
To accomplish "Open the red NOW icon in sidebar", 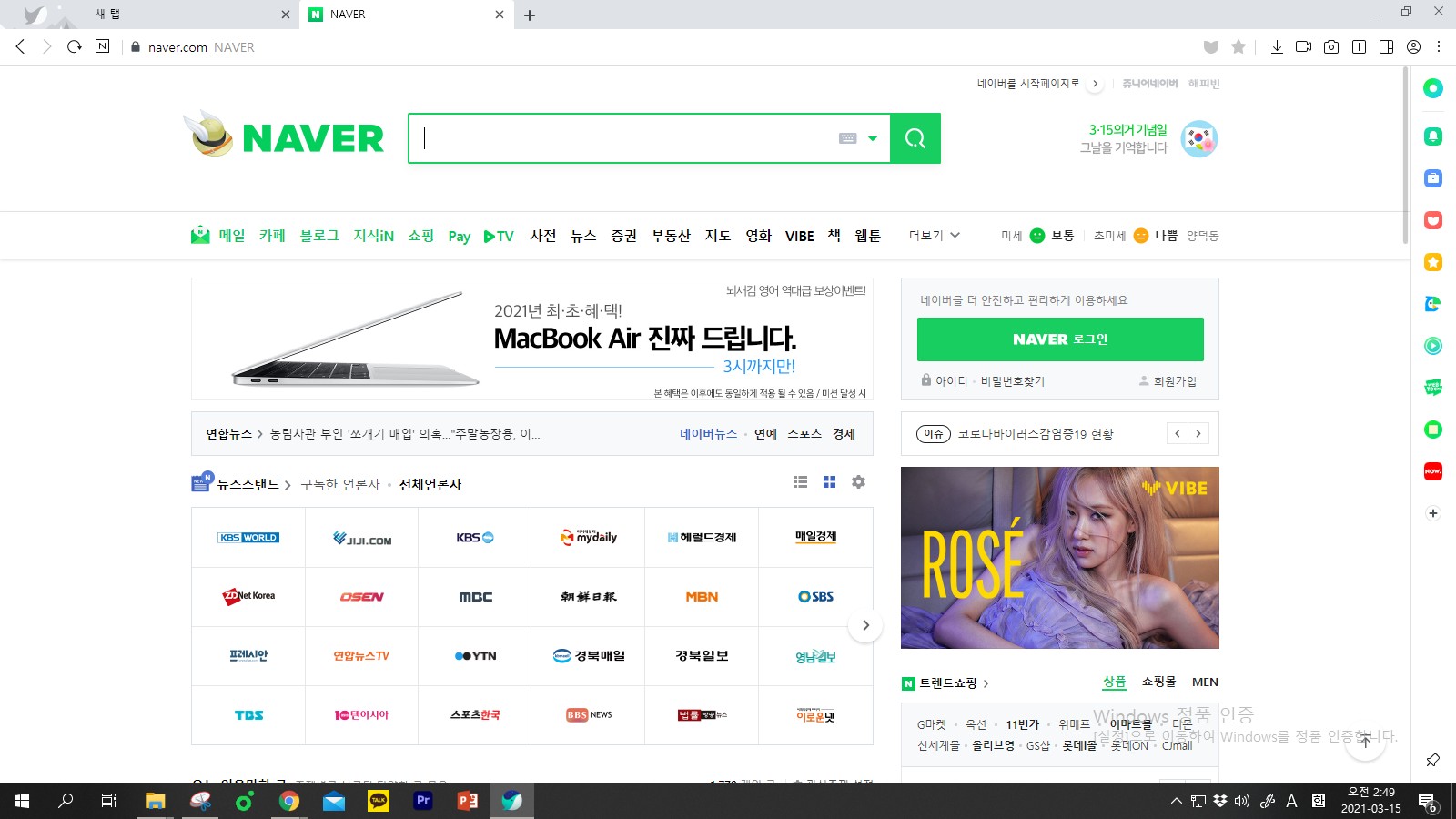I will 1433,470.
